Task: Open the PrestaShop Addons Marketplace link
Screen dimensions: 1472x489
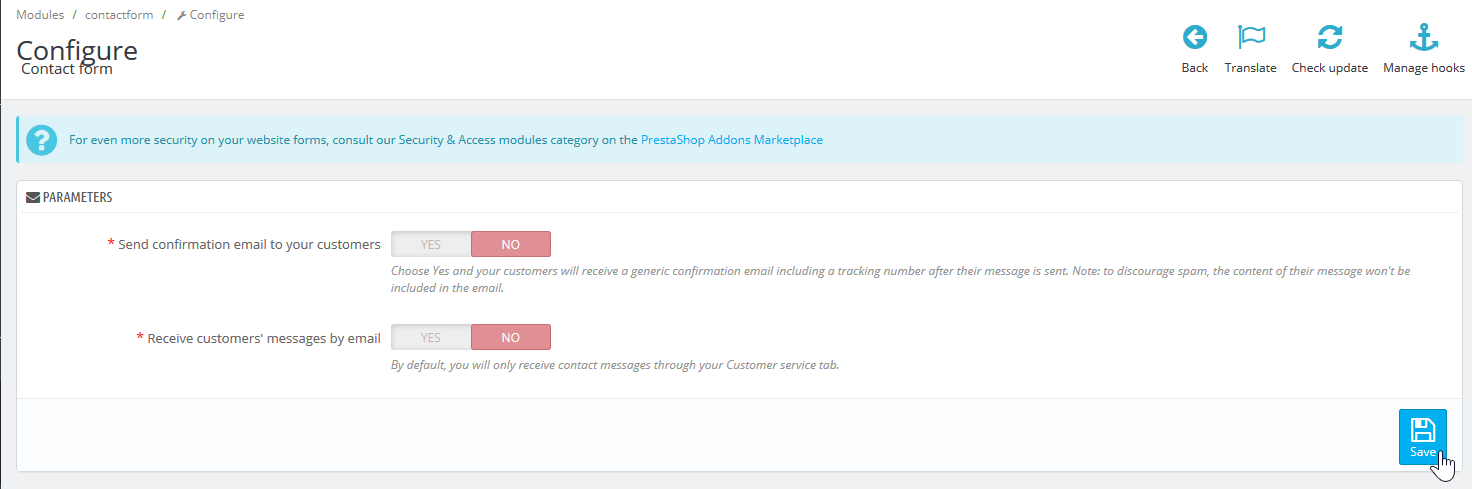Action: click(x=732, y=140)
